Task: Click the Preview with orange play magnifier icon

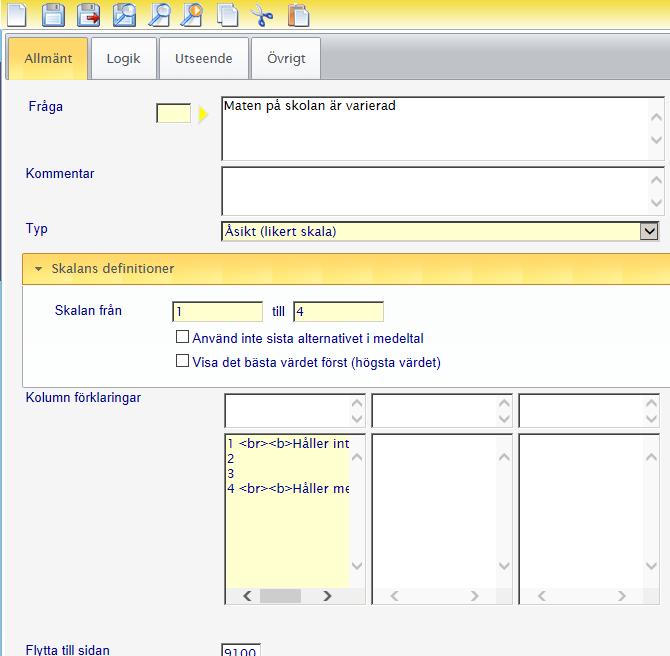Action: tap(191, 15)
